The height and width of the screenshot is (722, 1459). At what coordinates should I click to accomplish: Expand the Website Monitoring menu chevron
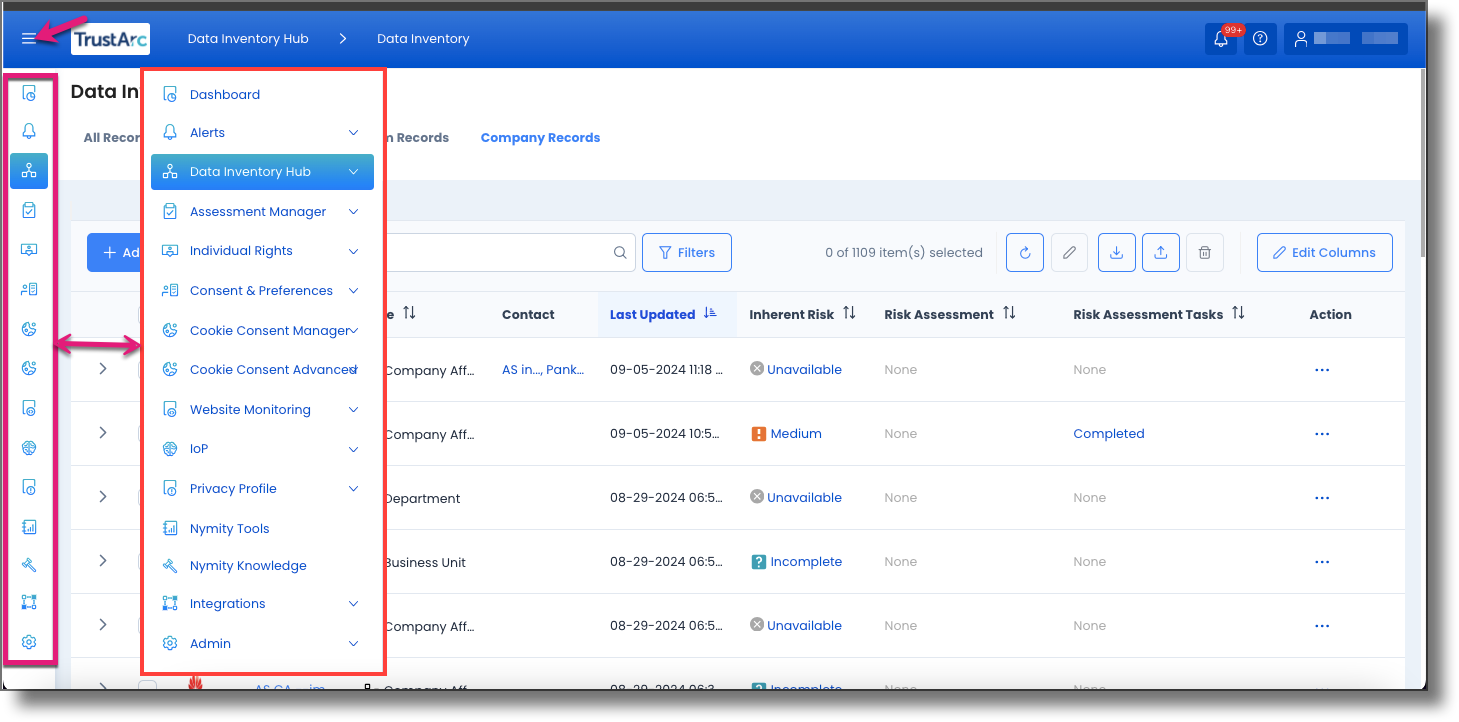pos(353,410)
